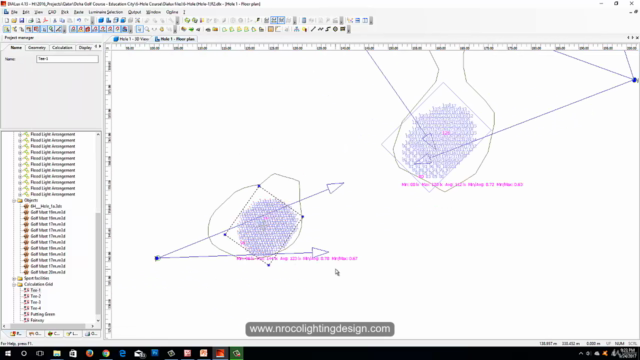
Task: Click the blue 3D view cube icon
Action: [x=101, y=20]
